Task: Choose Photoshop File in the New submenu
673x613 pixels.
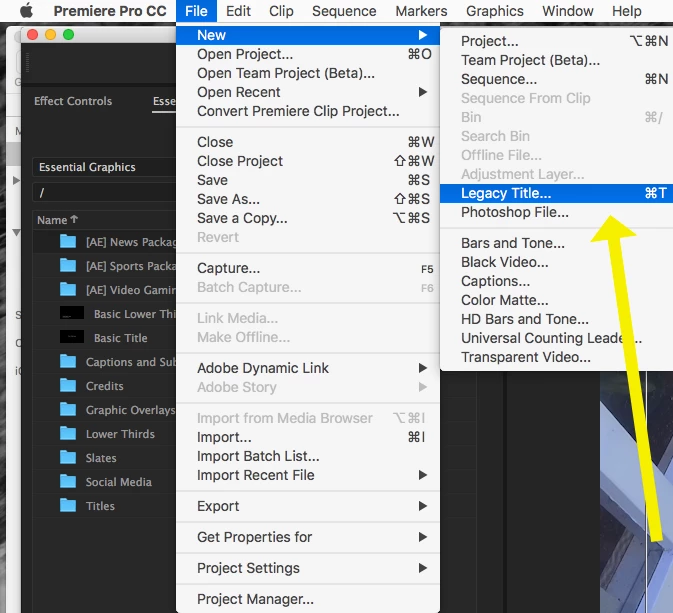Action: [556, 212]
